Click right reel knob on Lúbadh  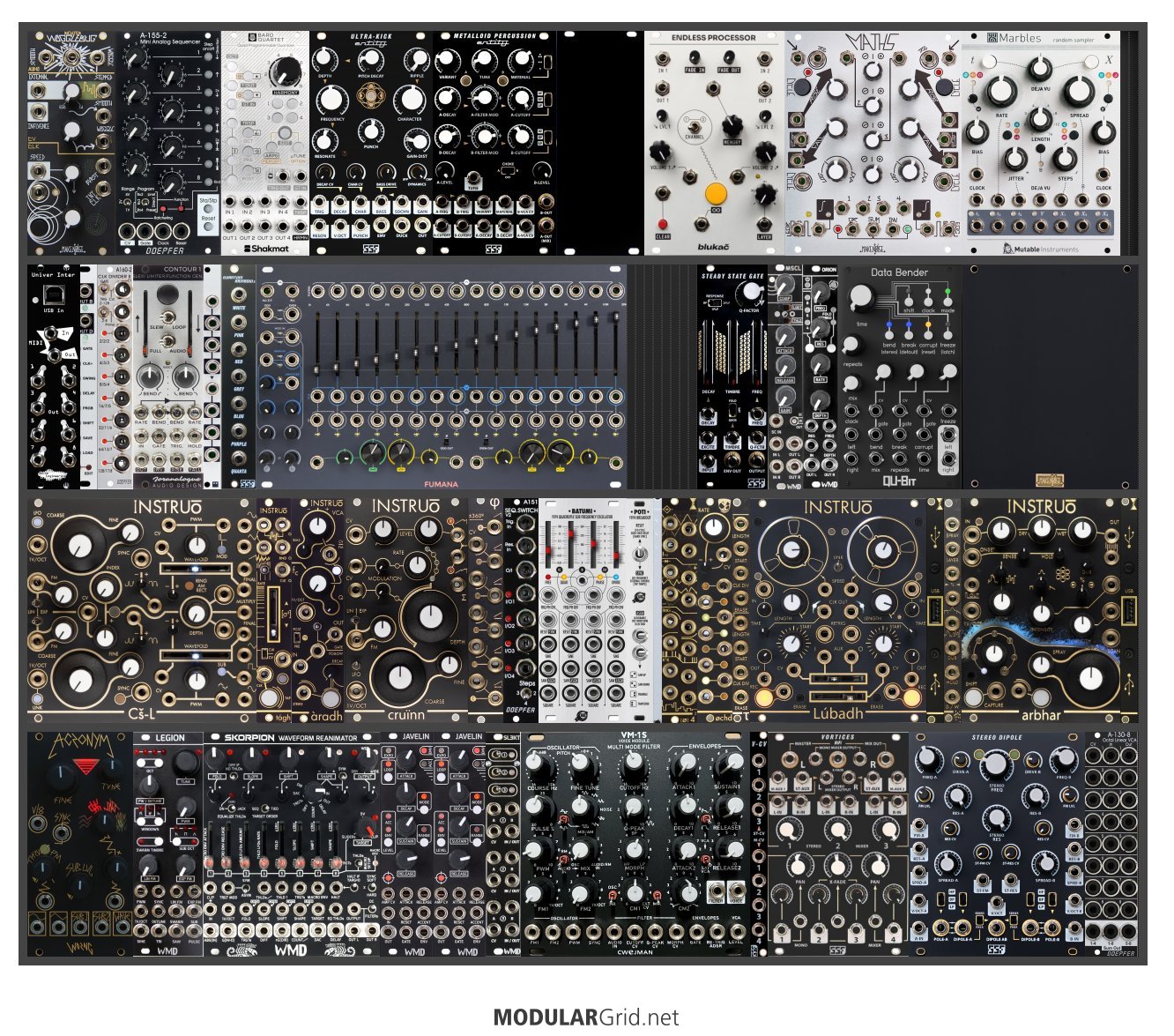(884, 553)
